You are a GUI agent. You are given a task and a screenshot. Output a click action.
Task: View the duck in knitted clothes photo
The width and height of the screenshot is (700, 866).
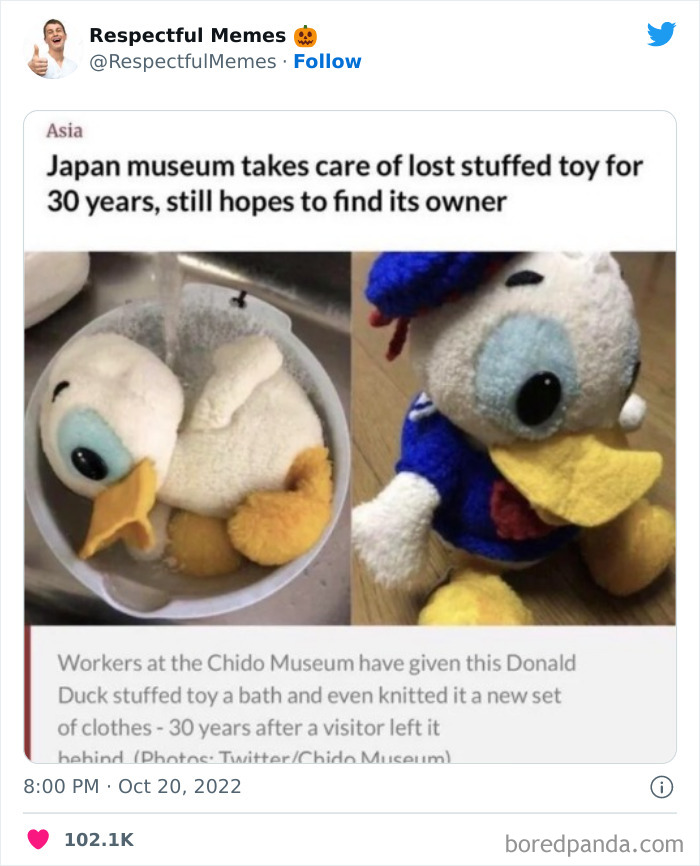coord(514,439)
